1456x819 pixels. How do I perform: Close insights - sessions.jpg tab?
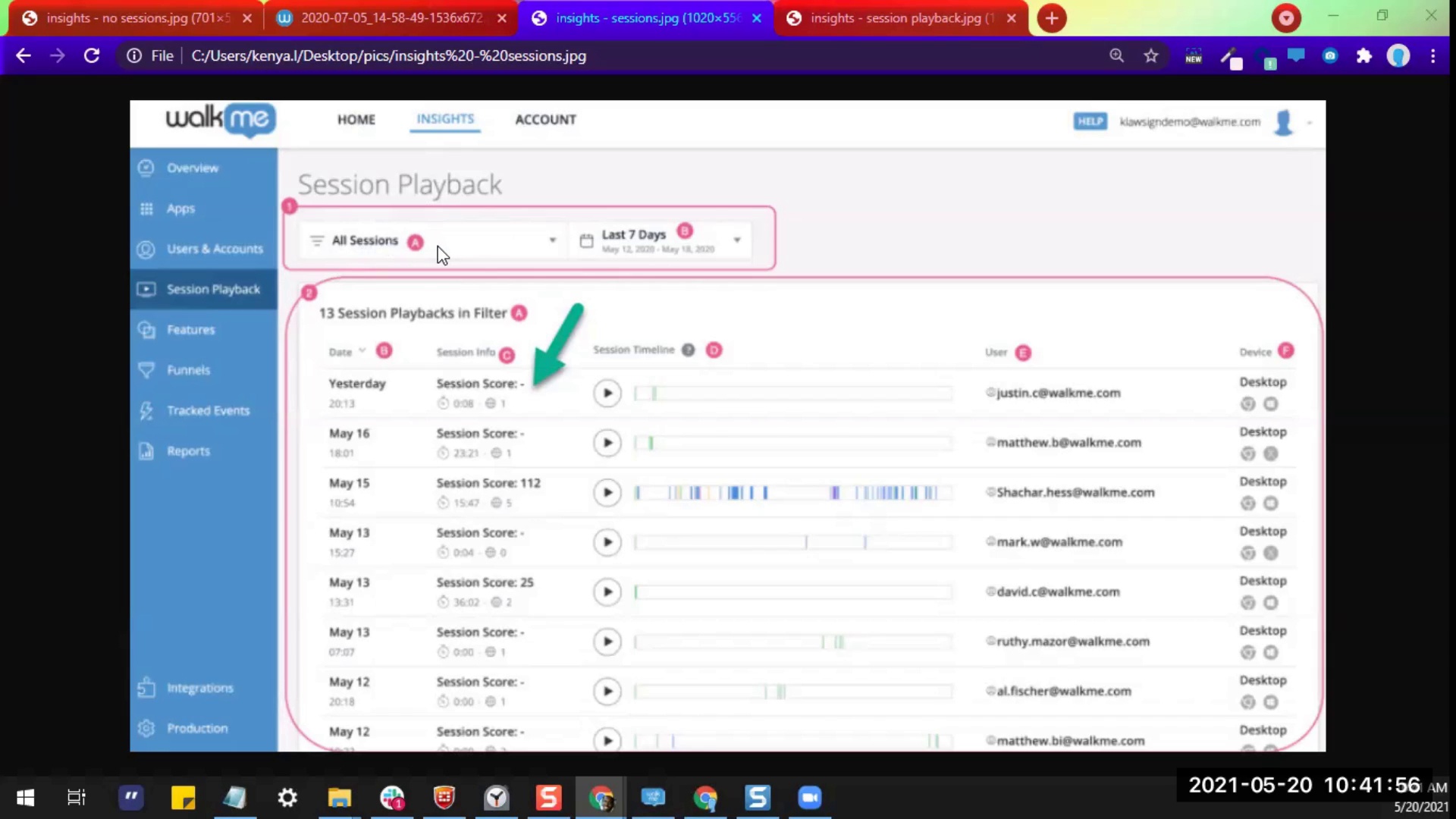(756, 18)
